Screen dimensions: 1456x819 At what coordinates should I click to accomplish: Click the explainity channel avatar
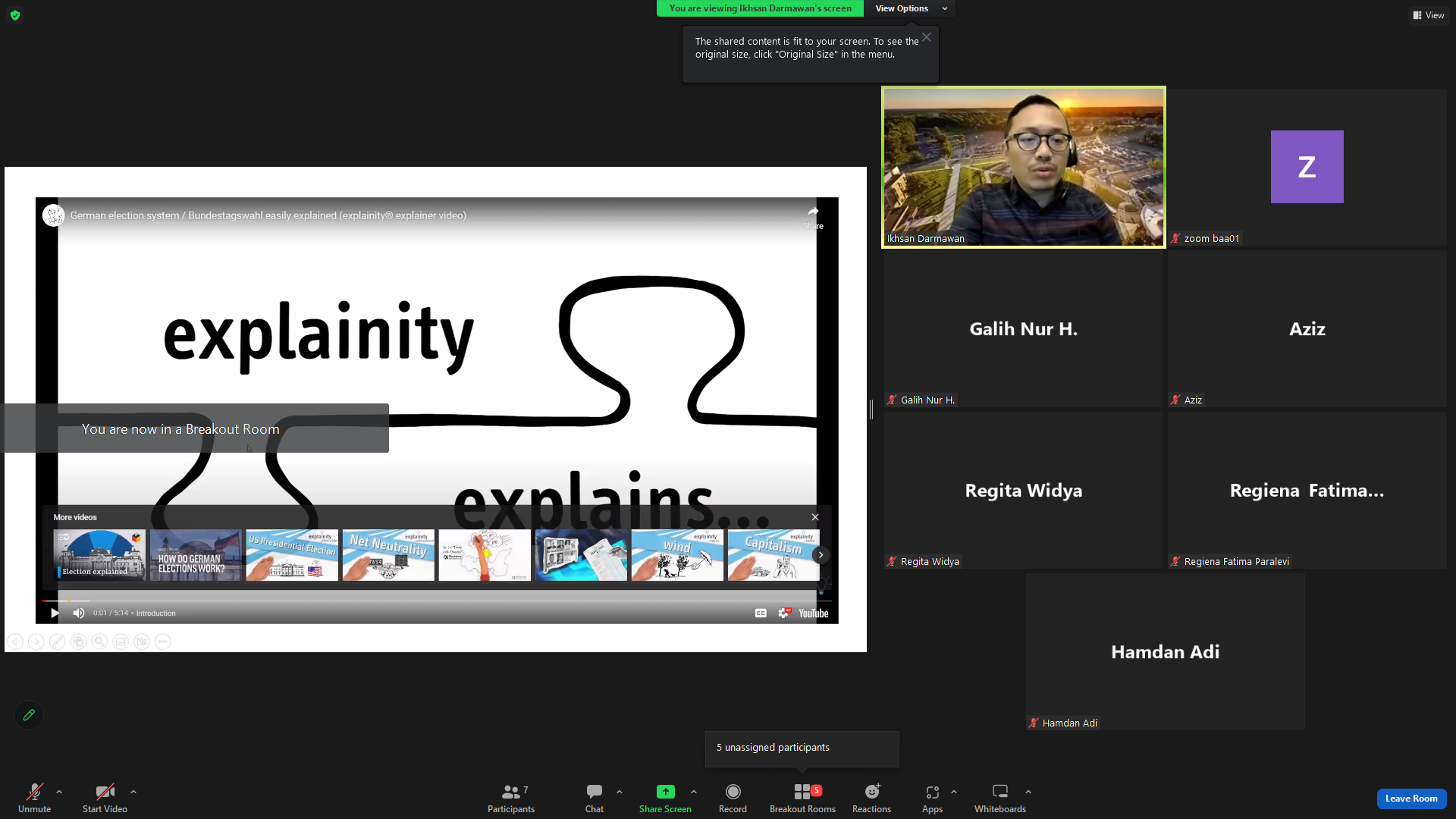pyautogui.click(x=53, y=215)
